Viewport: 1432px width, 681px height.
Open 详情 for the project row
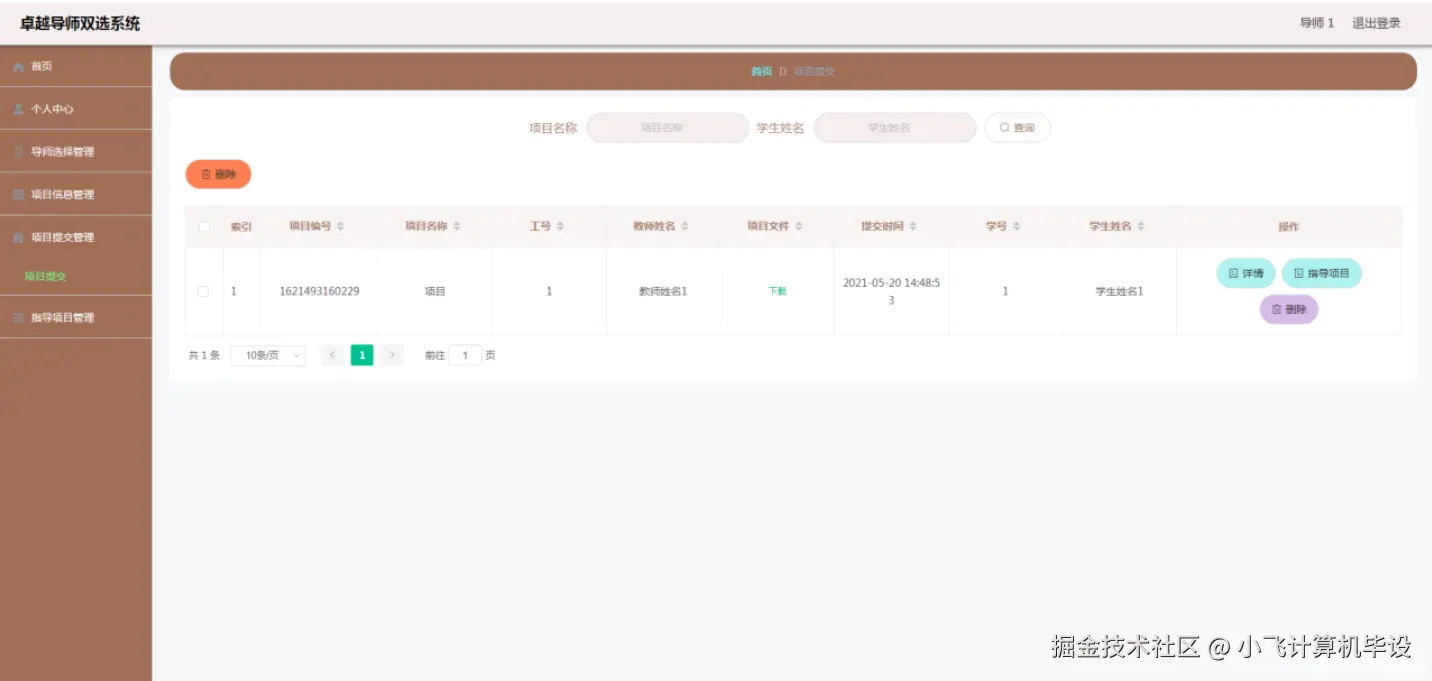pyautogui.click(x=1246, y=273)
